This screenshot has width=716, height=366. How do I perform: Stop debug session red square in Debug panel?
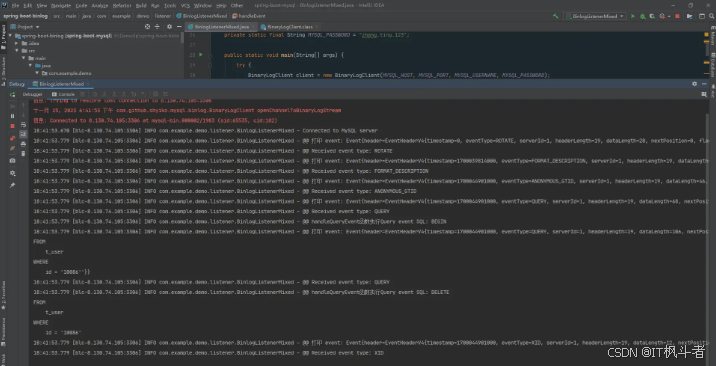[12, 126]
